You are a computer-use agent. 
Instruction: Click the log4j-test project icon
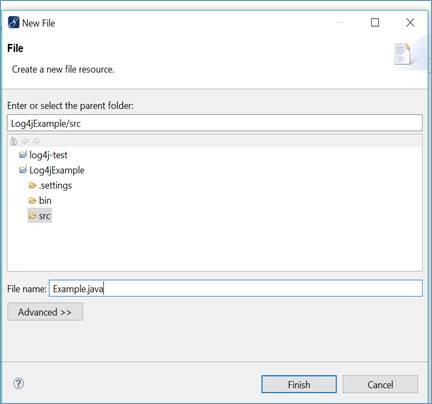pyautogui.click(x=23, y=155)
